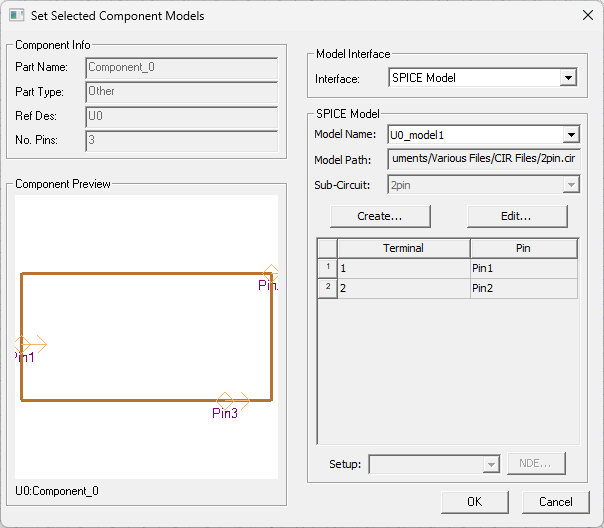The width and height of the screenshot is (604, 528).
Task: Click the Terminal cell with value 2
Action: [404, 288]
